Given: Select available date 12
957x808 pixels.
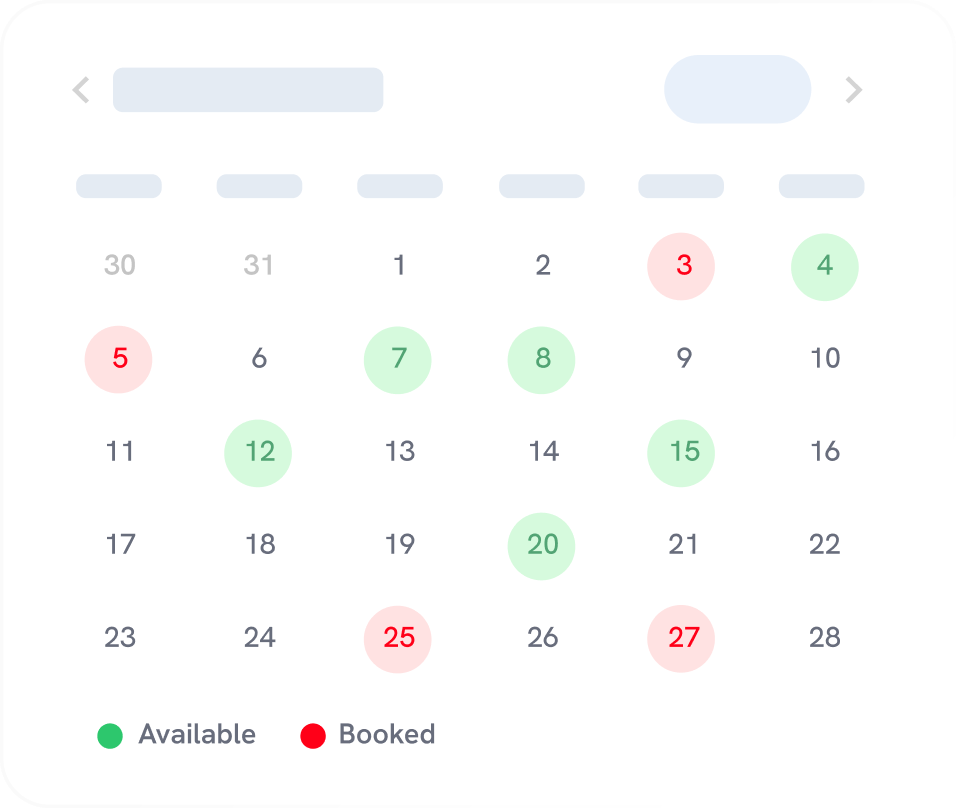Looking at the screenshot, I should (x=258, y=453).
